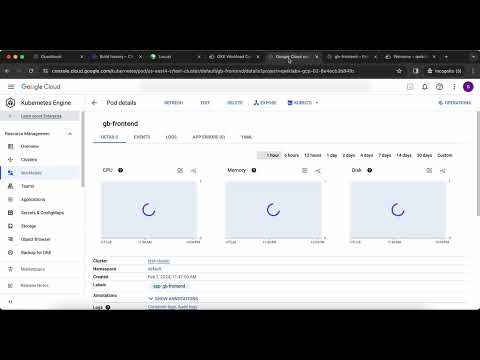
Task: Click the app: gb-frontend label chip
Action: [x=169, y=286]
